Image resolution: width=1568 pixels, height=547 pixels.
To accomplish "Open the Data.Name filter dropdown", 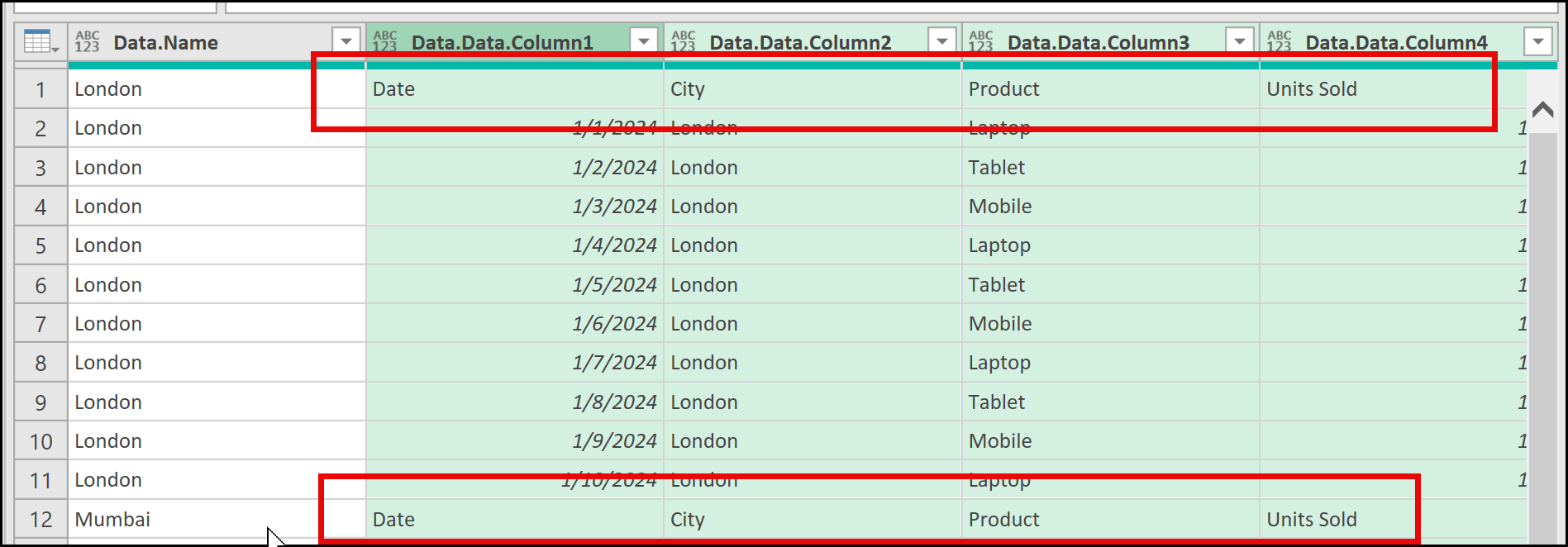I will point(346,41).
